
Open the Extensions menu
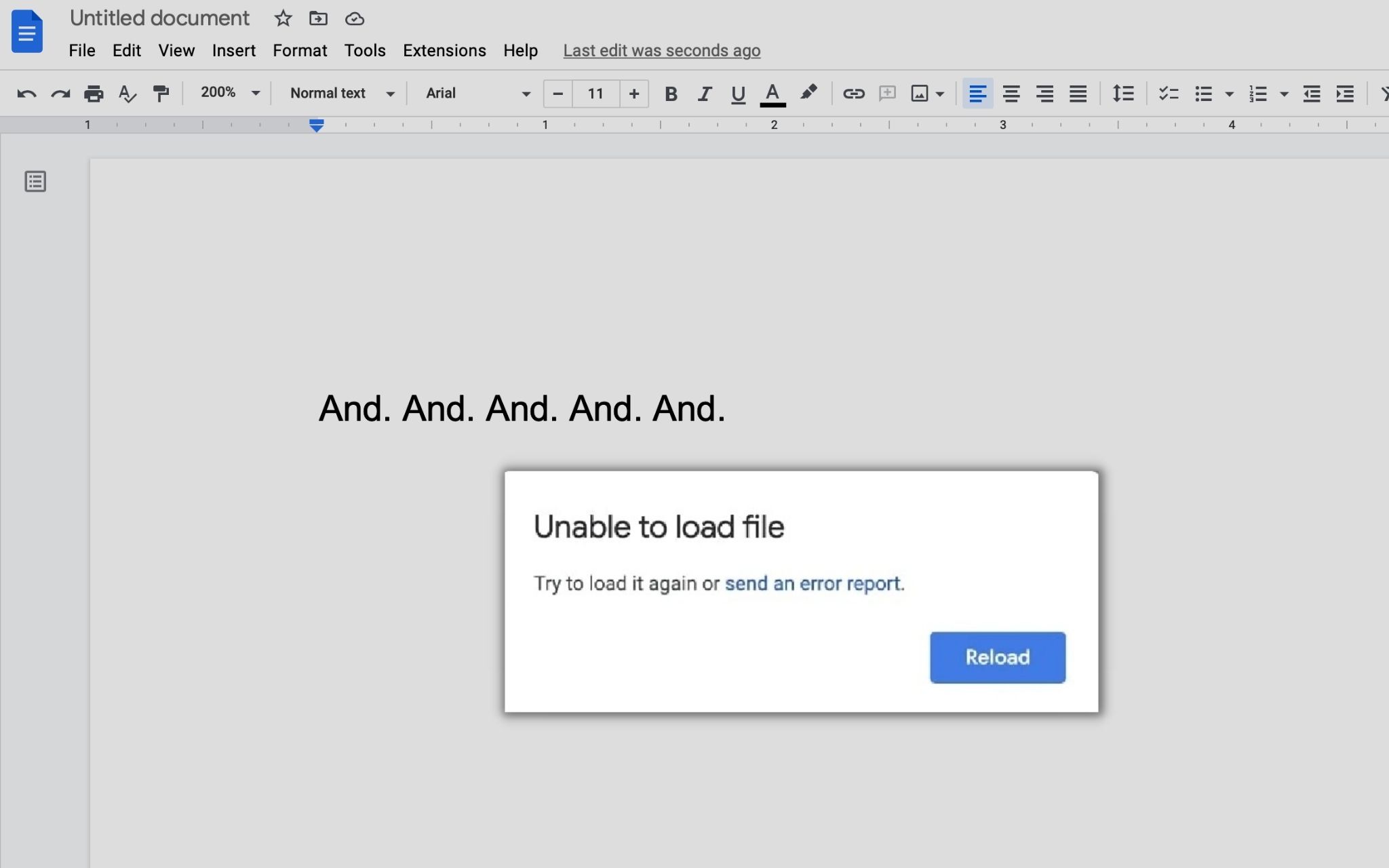click(x=444, y=51)
